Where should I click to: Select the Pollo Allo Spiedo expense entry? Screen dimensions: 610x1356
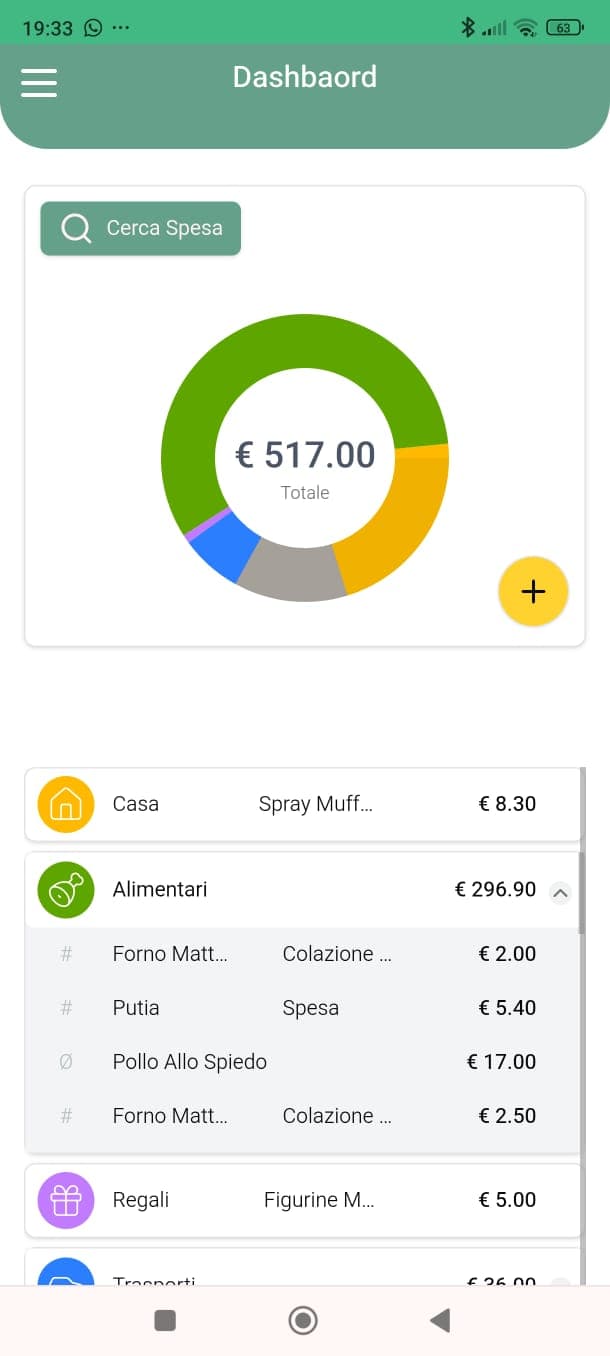[x=300, y=1062]
